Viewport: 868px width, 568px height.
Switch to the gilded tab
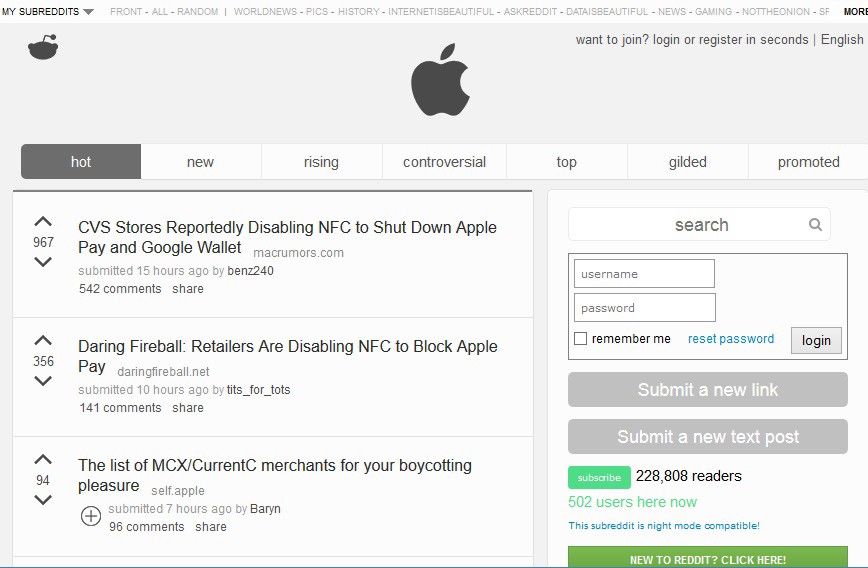click(x=688, y=162)
